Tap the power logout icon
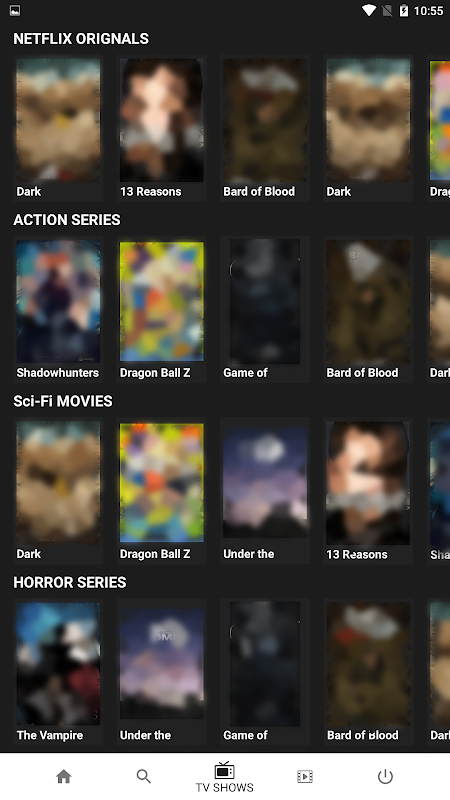450x800 pixels. pos(385,777)
